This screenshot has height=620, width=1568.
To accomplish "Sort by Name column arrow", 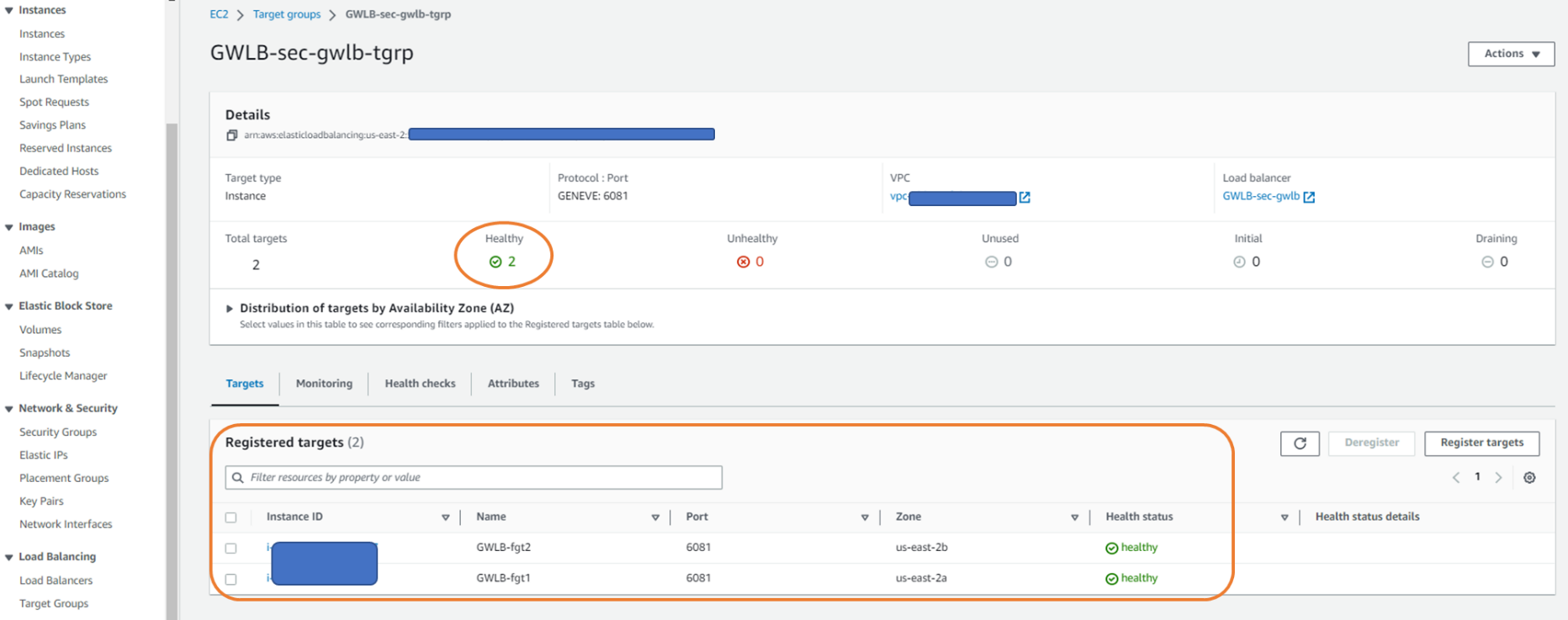I will (x=655, y=517).
